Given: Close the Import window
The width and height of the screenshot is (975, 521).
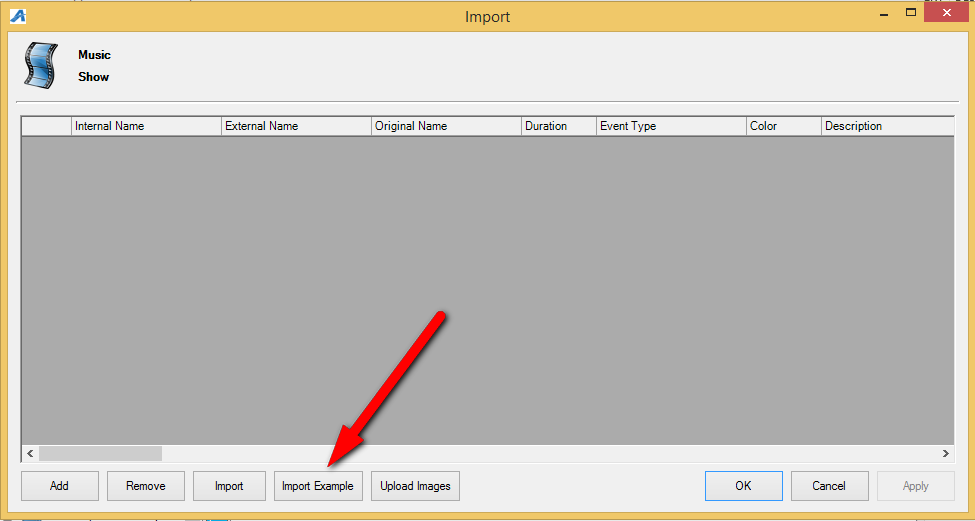Looking at the screenshot, I should tap(946, 12).
